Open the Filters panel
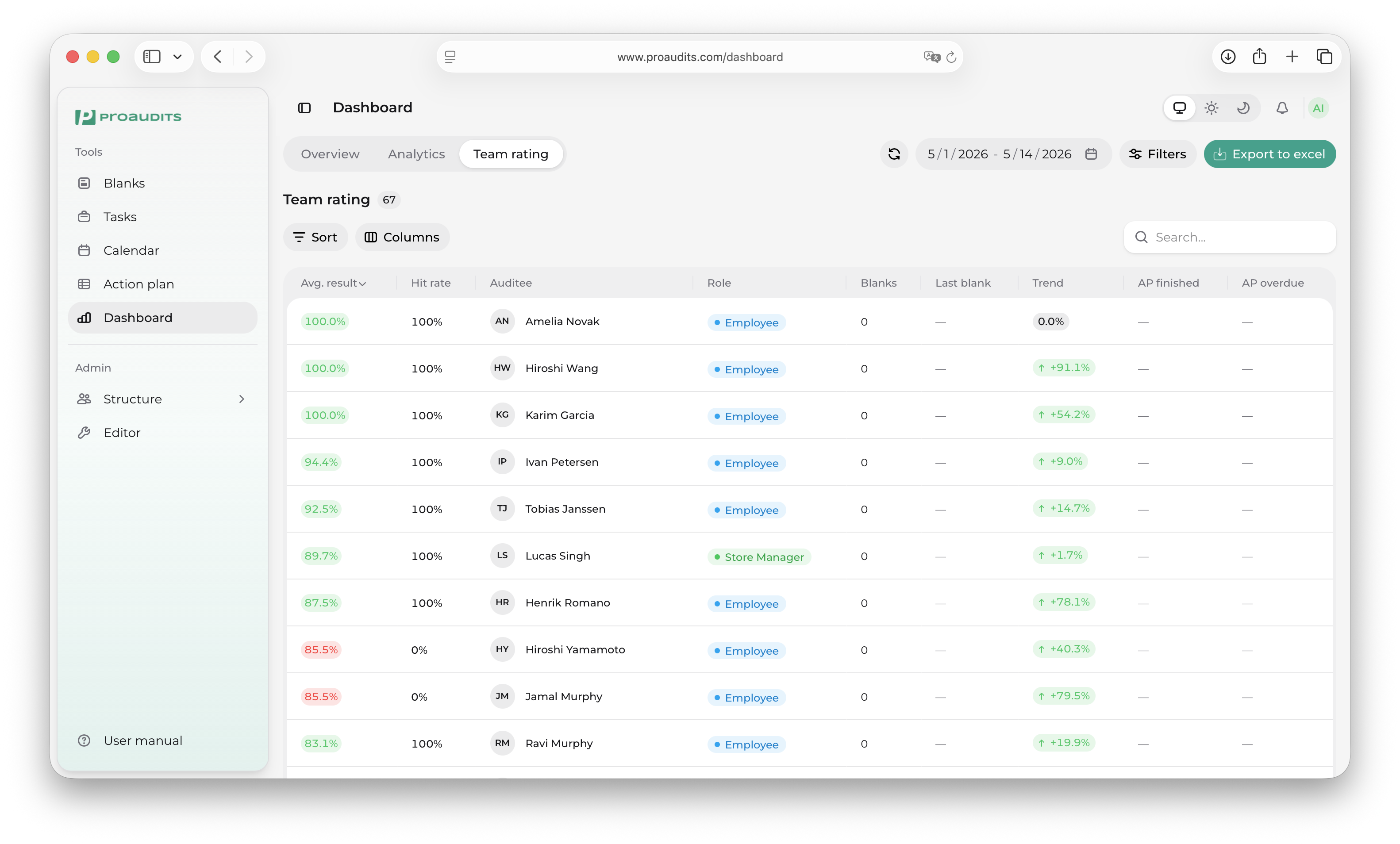 click(1158, 154)
